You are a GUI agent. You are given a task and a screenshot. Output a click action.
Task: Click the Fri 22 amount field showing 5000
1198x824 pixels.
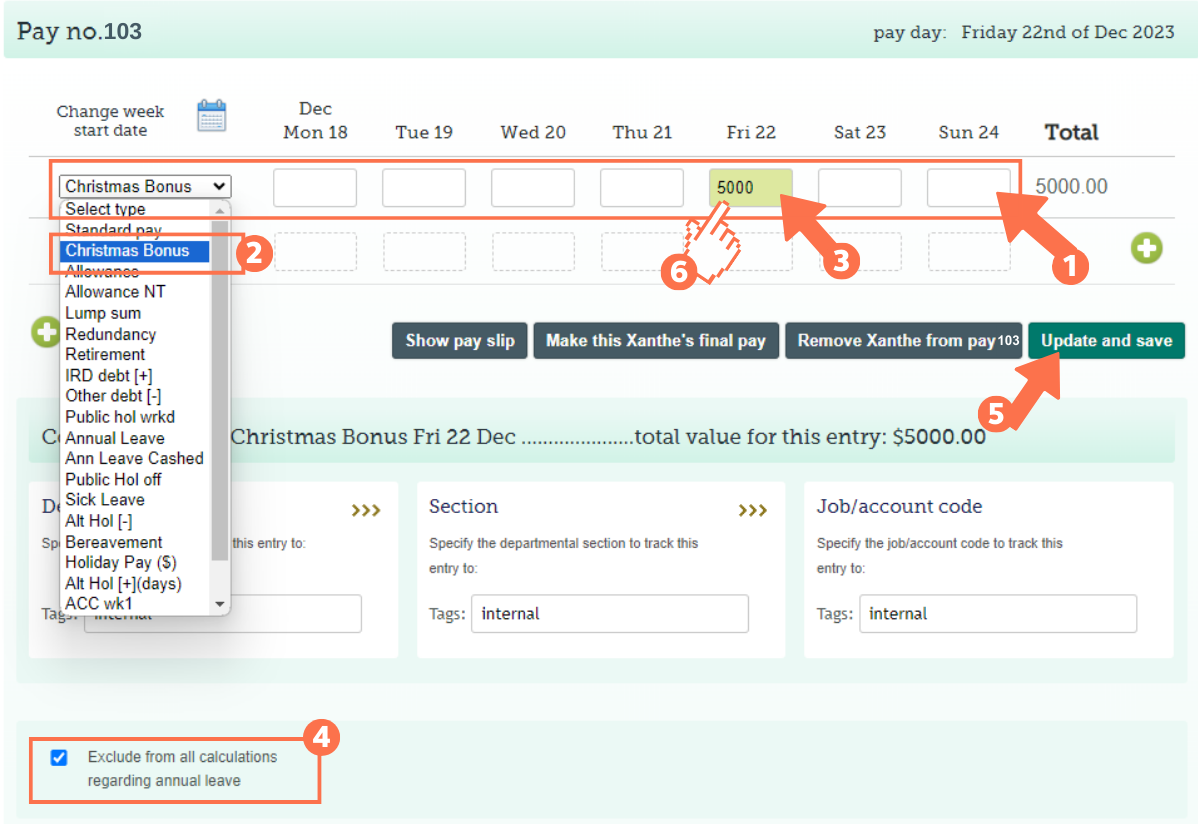(x=750, y=188)
